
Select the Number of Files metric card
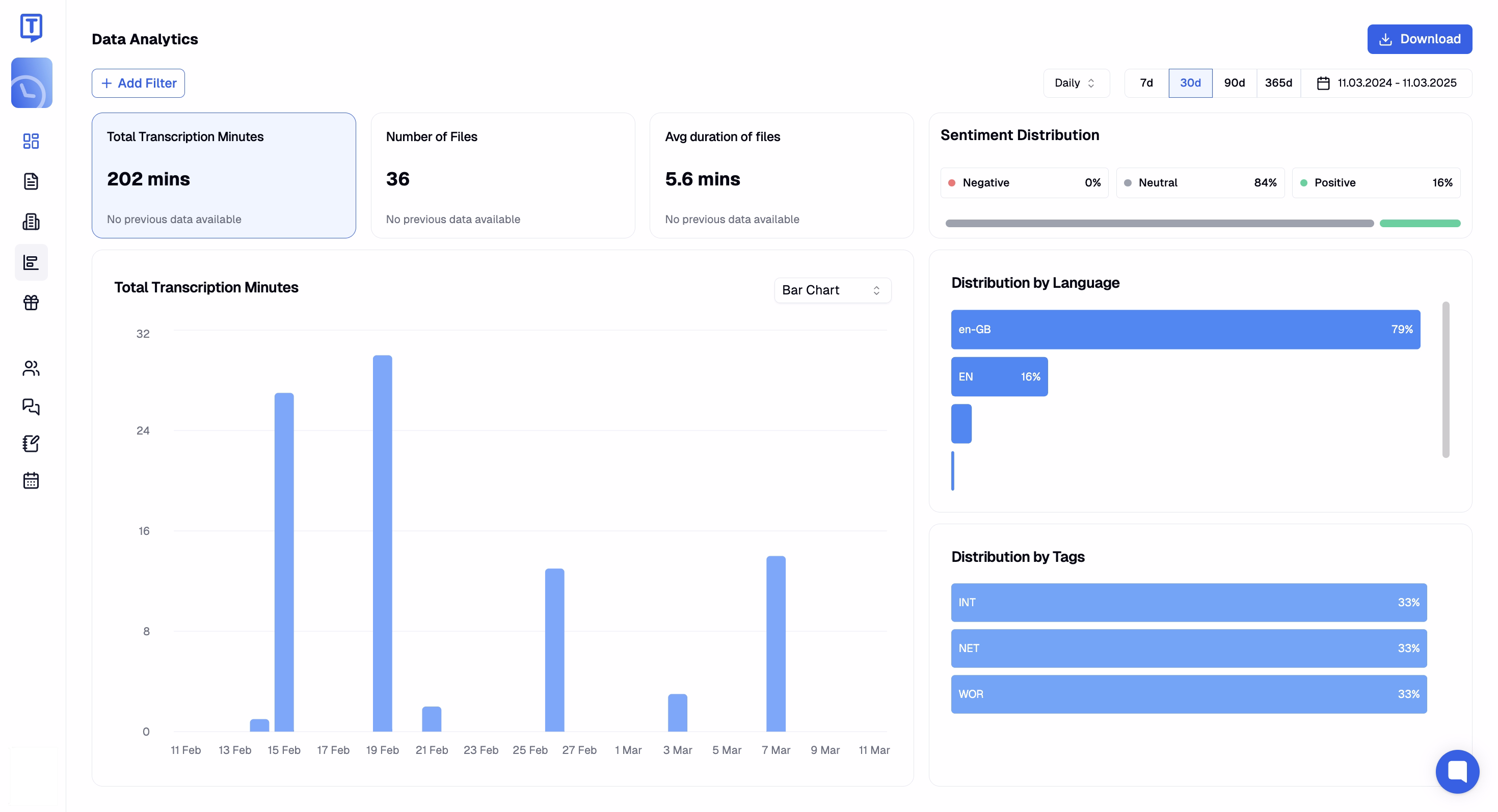click(x=502, y=176)
